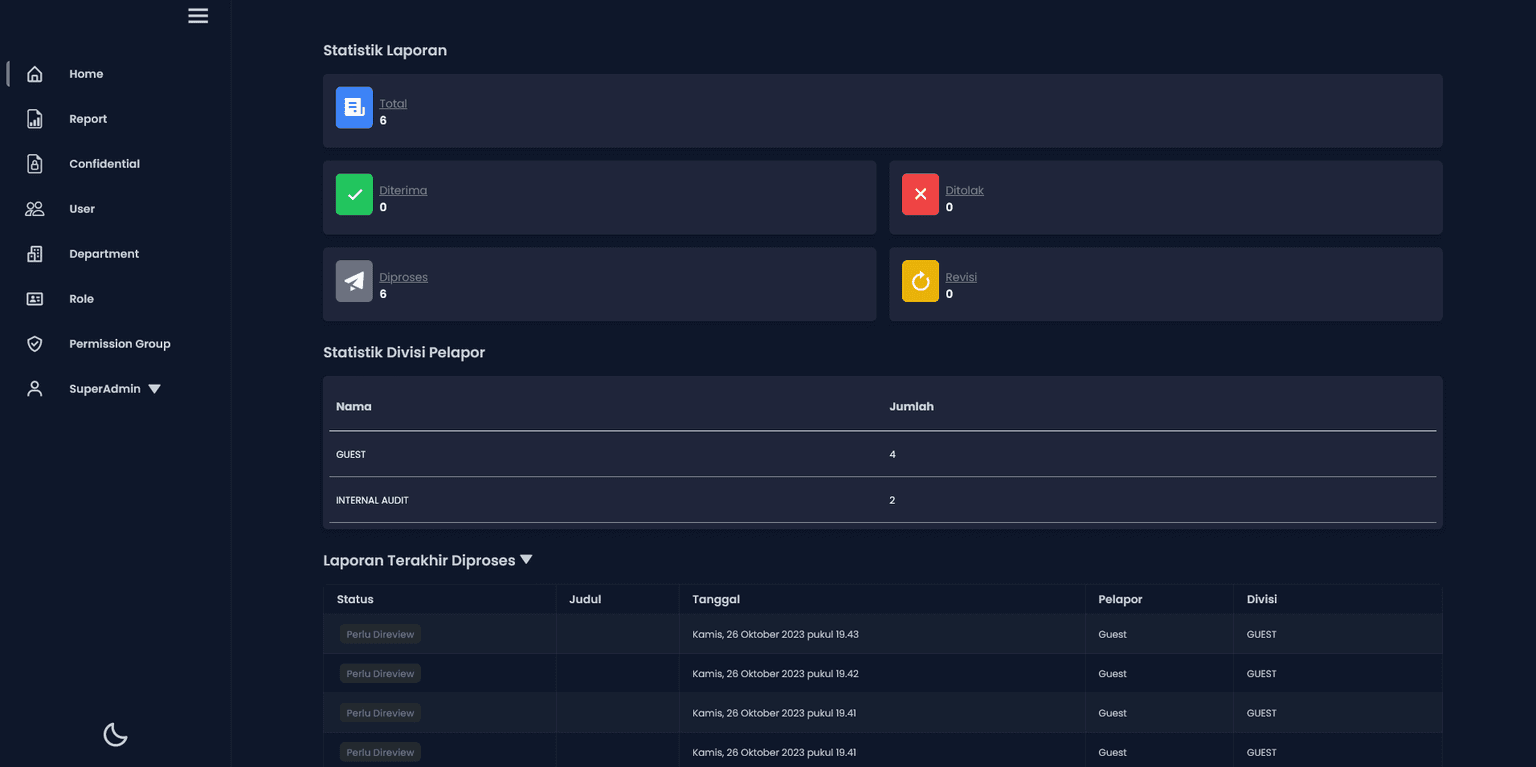
Task: Go to Confidential menu item
Action: [x=104, y=164]
